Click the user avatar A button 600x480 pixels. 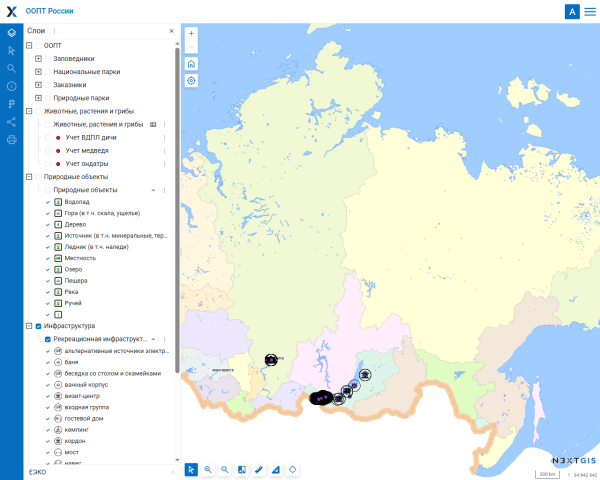pos(571,11)
